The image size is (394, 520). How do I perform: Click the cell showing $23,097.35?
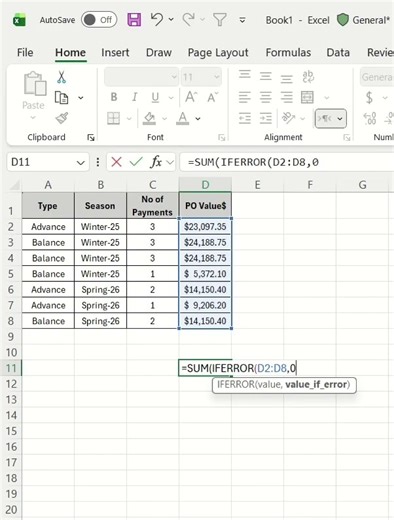(205, 227)
